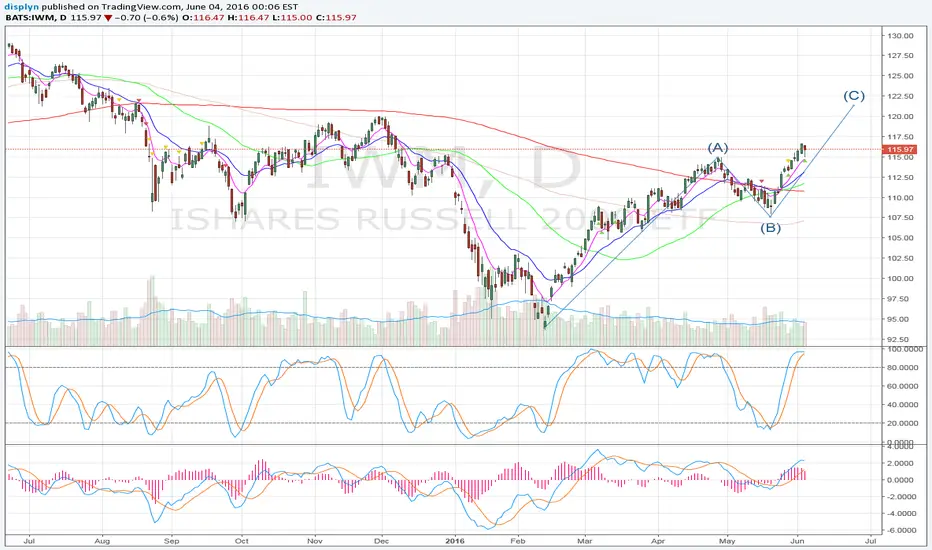
Task: Click the red down-triangle change indicator
Action: coord(108,18)
